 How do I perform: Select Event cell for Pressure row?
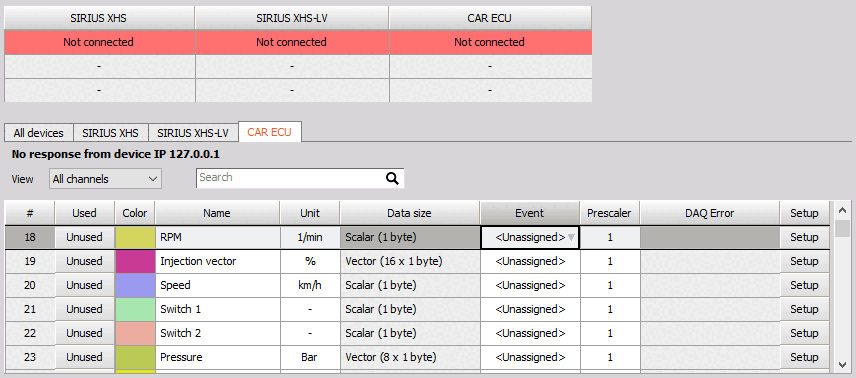tap(530, 357)
